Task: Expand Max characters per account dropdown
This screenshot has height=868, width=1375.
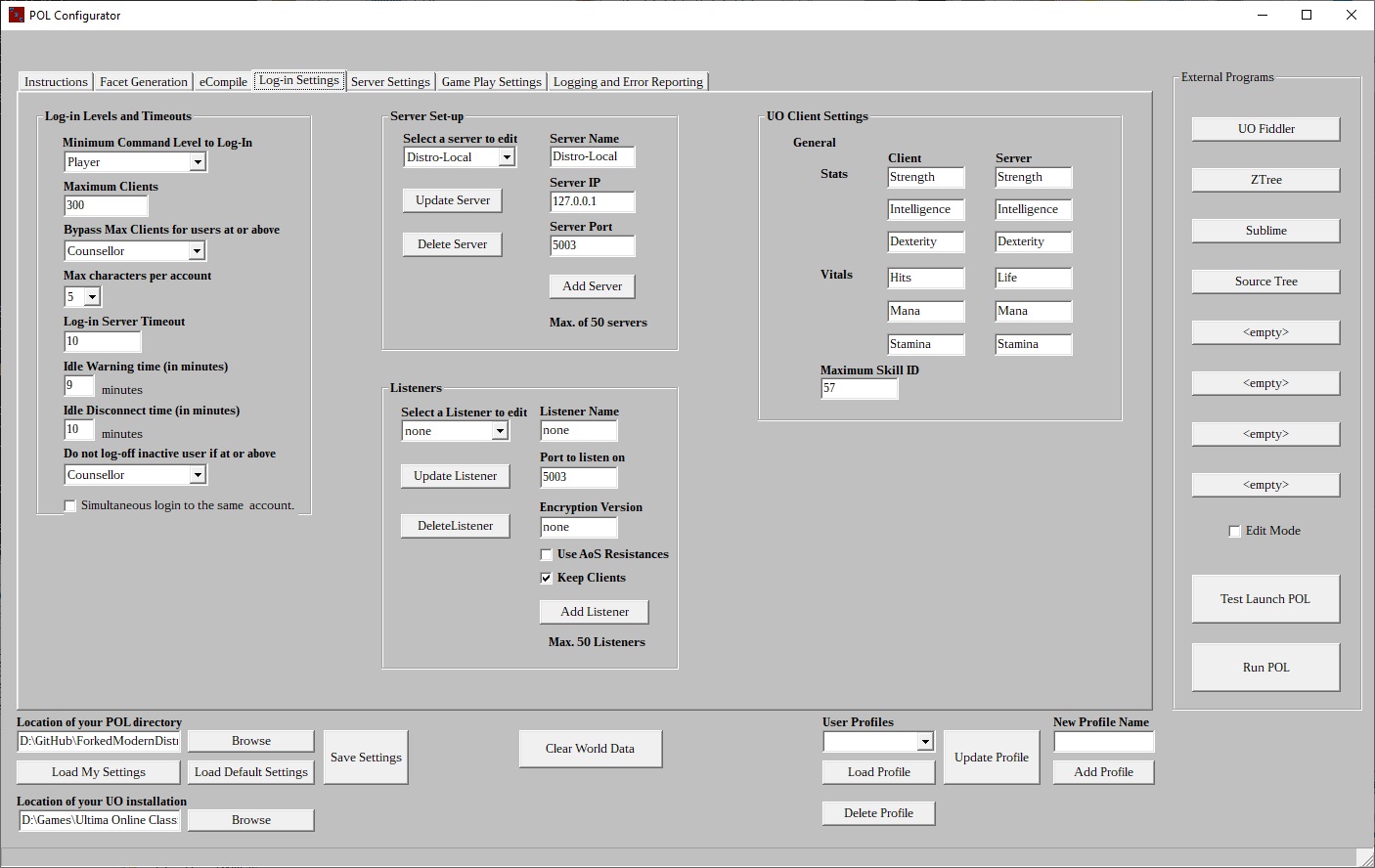Action: click(x=92, y=297)
